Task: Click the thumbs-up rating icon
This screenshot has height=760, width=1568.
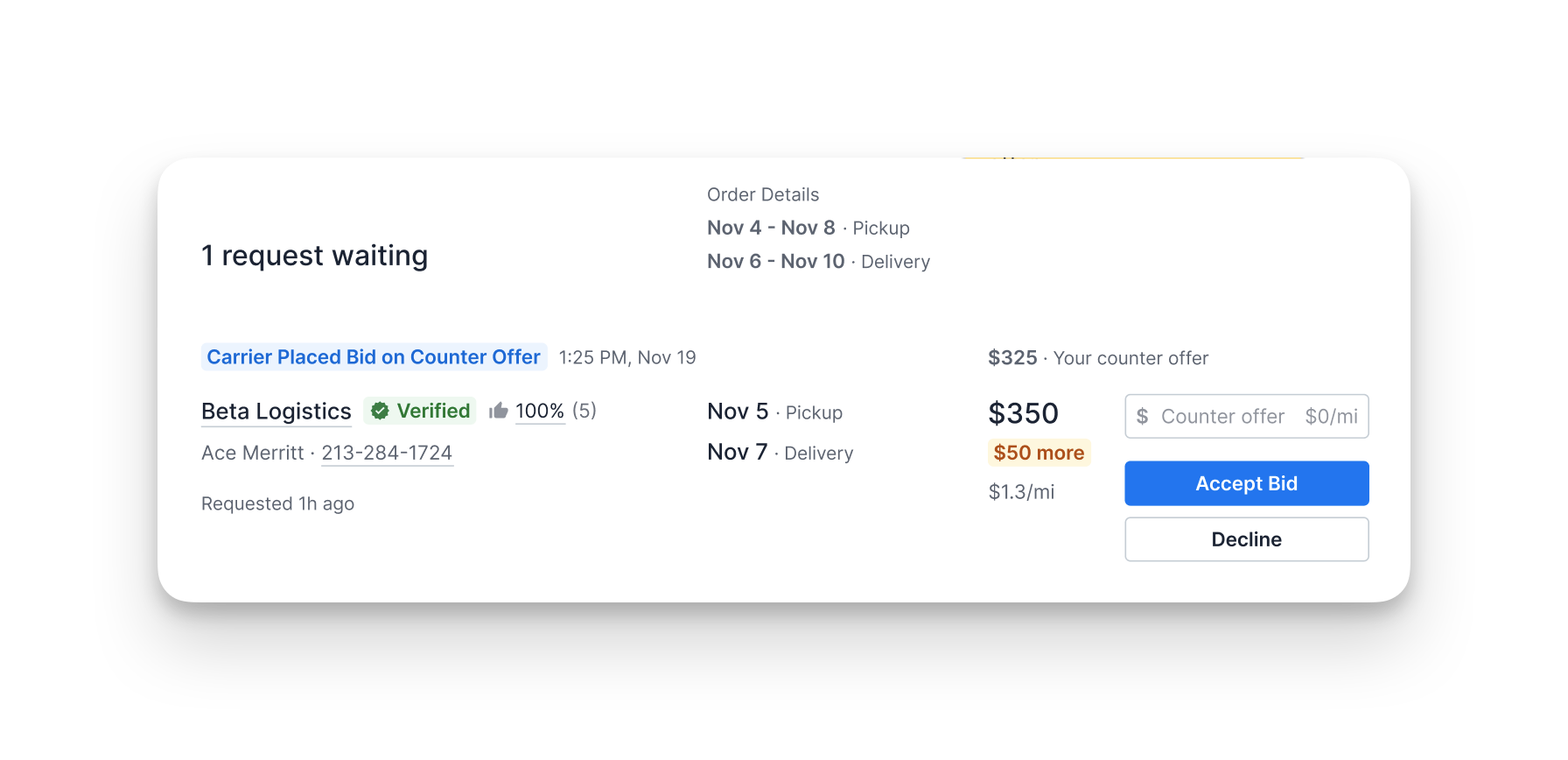Action: click(x=499, y=411)
